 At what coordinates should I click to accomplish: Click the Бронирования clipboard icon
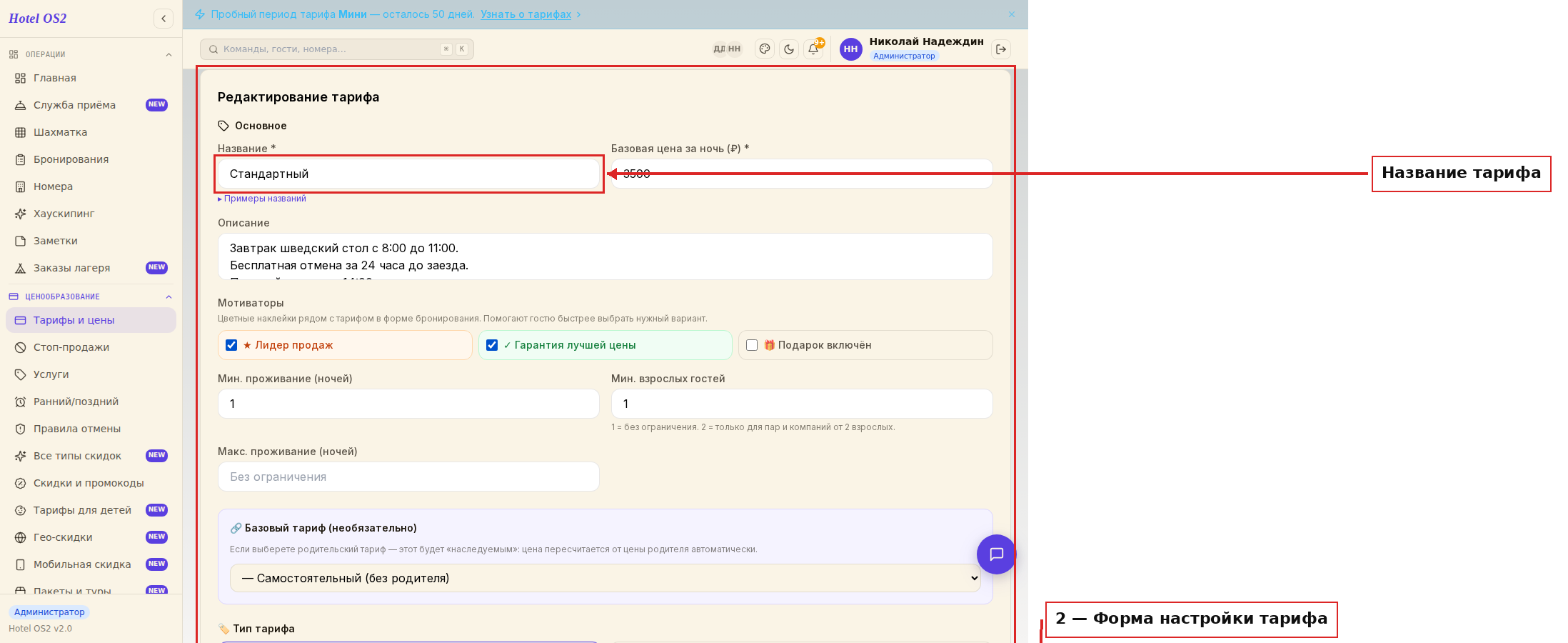[x=21, y=159]
